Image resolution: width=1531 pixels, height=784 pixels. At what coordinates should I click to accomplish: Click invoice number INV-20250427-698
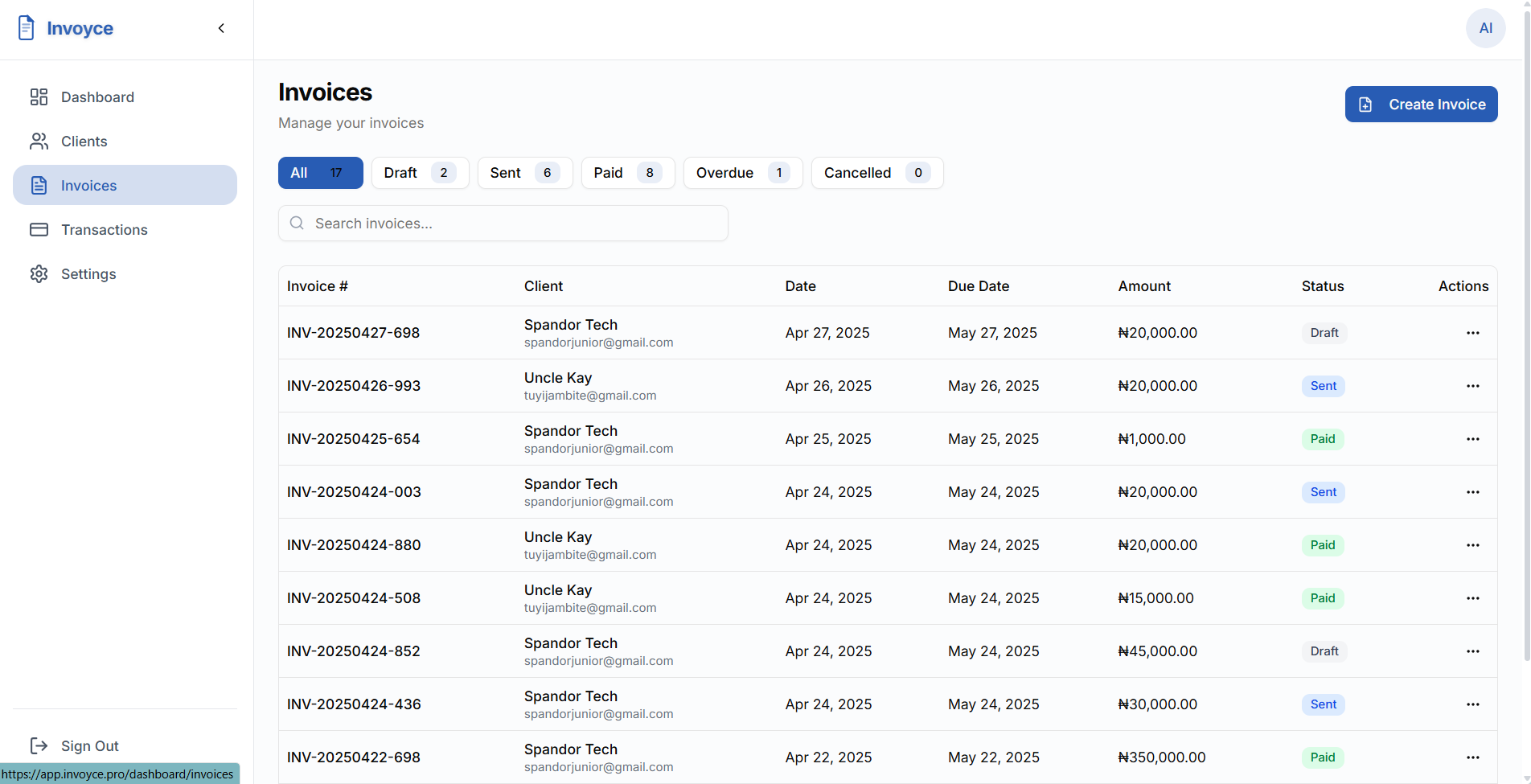tap(353, 333)
